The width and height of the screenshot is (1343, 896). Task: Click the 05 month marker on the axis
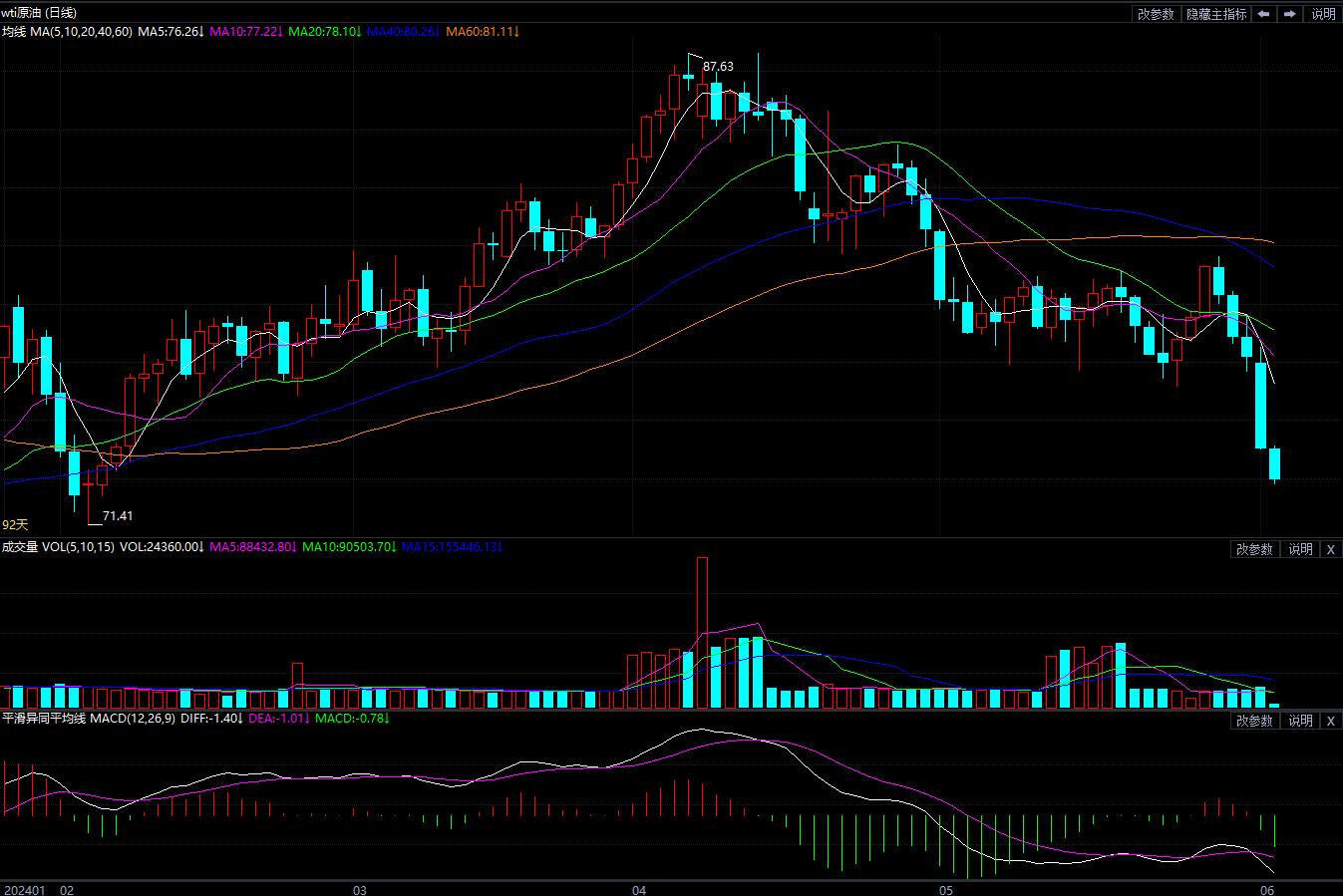point(946,889)
